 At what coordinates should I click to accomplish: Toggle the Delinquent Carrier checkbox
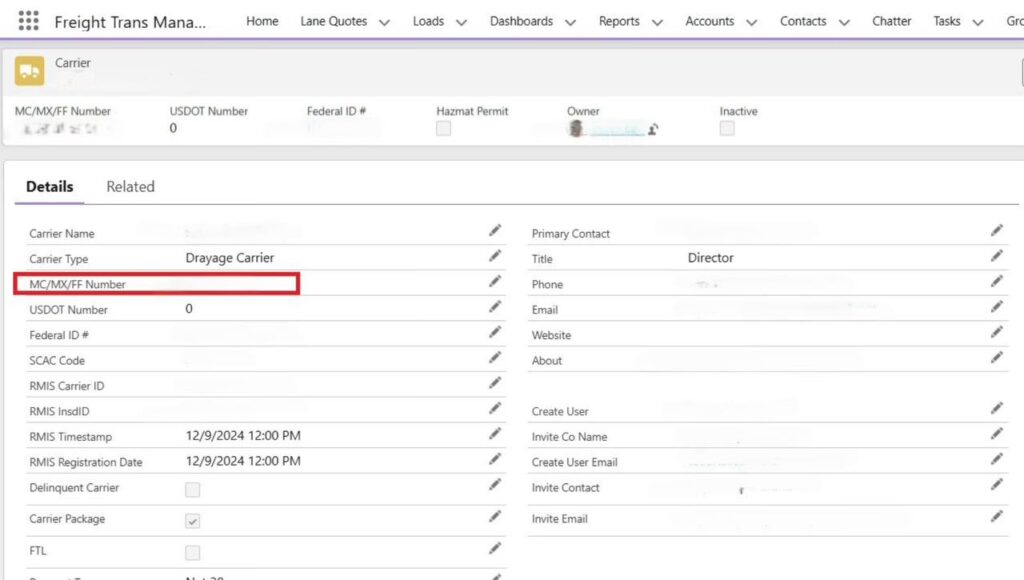pos(192,489)
